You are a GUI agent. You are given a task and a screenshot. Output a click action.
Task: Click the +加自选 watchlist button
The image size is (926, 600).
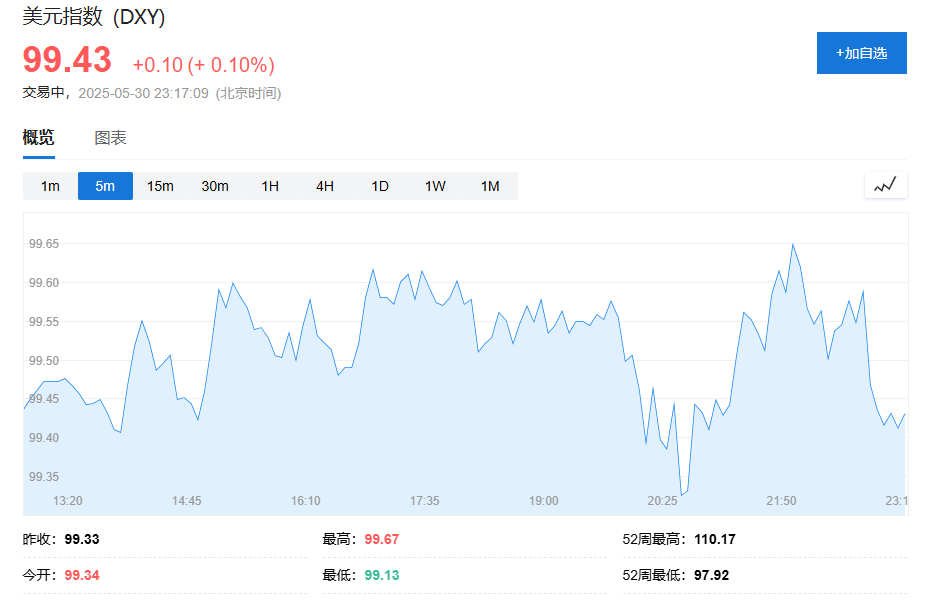coord(861,53)
